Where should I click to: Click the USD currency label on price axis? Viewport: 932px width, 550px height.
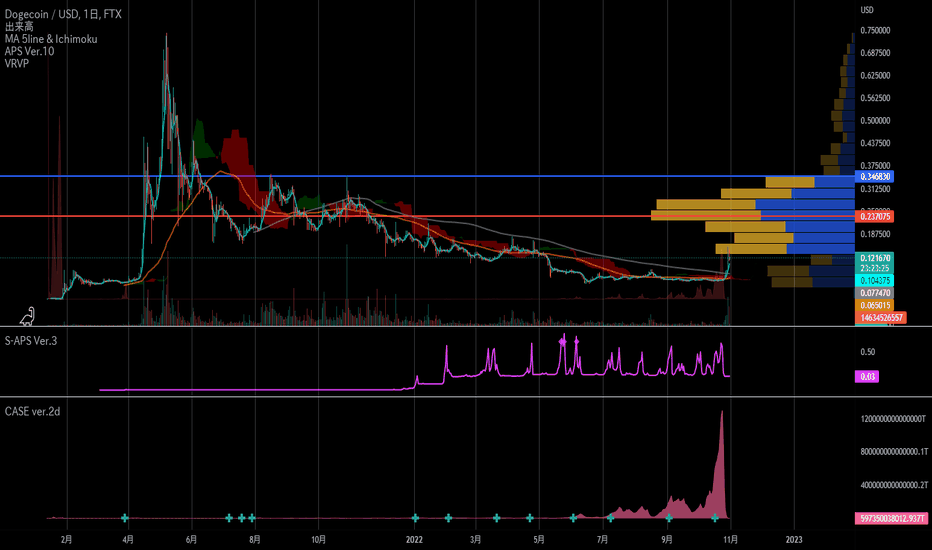pos(866,10)
